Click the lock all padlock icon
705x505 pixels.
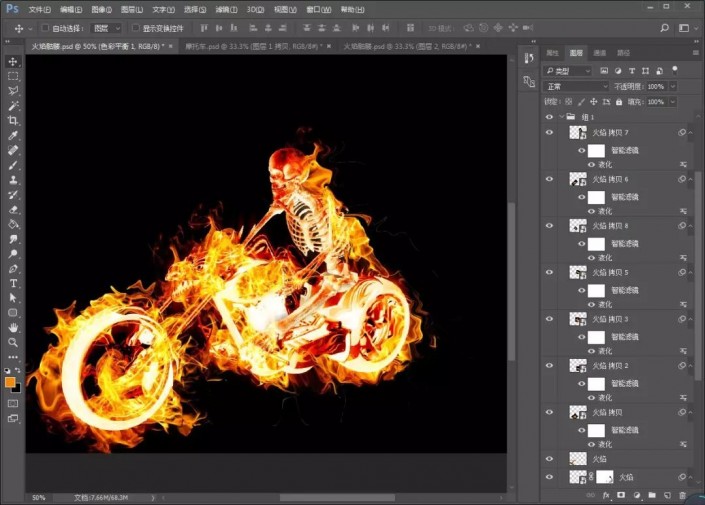[619, 102]
